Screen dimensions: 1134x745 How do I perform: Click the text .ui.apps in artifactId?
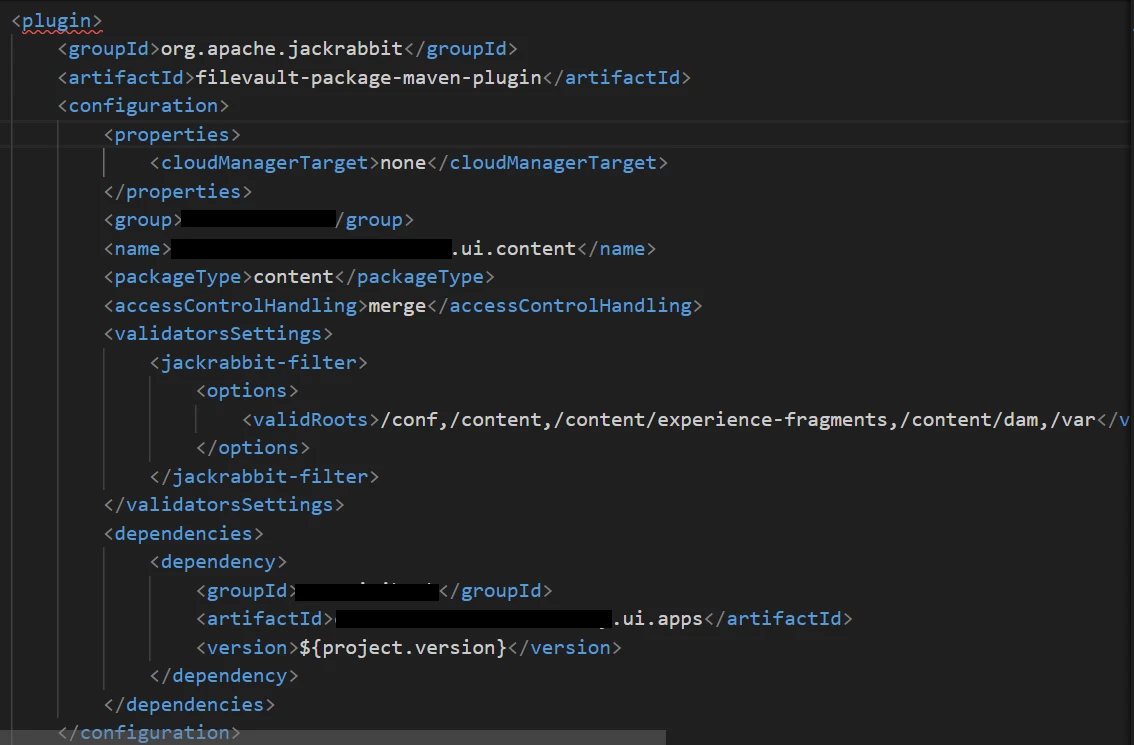pyautogui.click(x=657, y=619)
